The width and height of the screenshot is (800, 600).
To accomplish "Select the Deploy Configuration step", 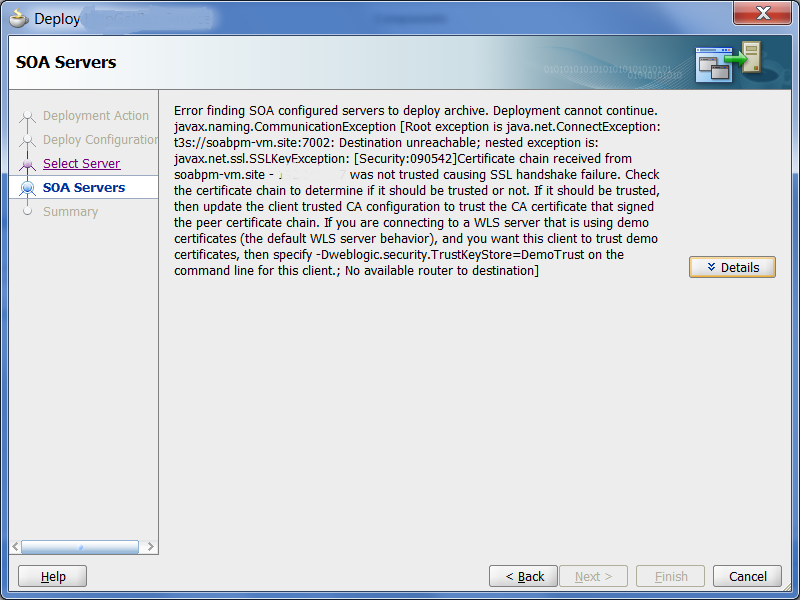I will [101, 140].
